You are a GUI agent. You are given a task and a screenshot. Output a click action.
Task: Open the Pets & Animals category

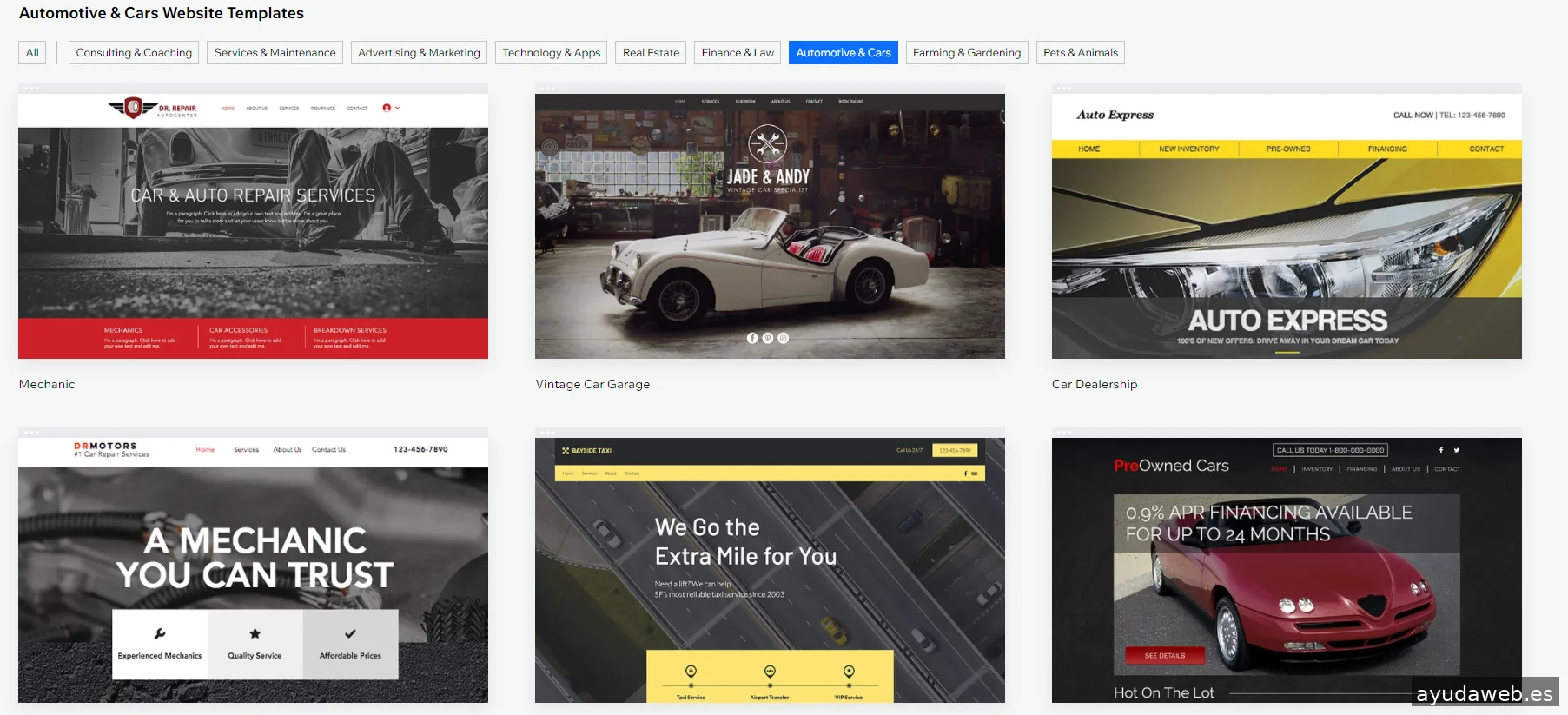1080,53
